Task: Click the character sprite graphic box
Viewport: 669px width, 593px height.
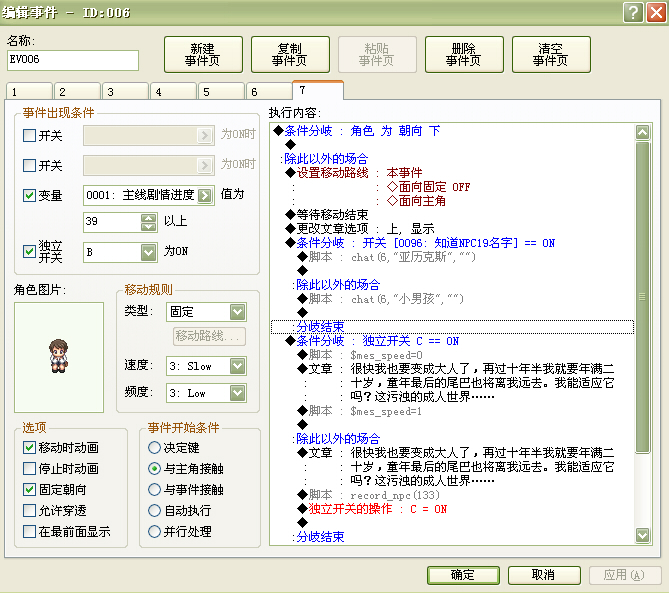Action: point(59,358)
